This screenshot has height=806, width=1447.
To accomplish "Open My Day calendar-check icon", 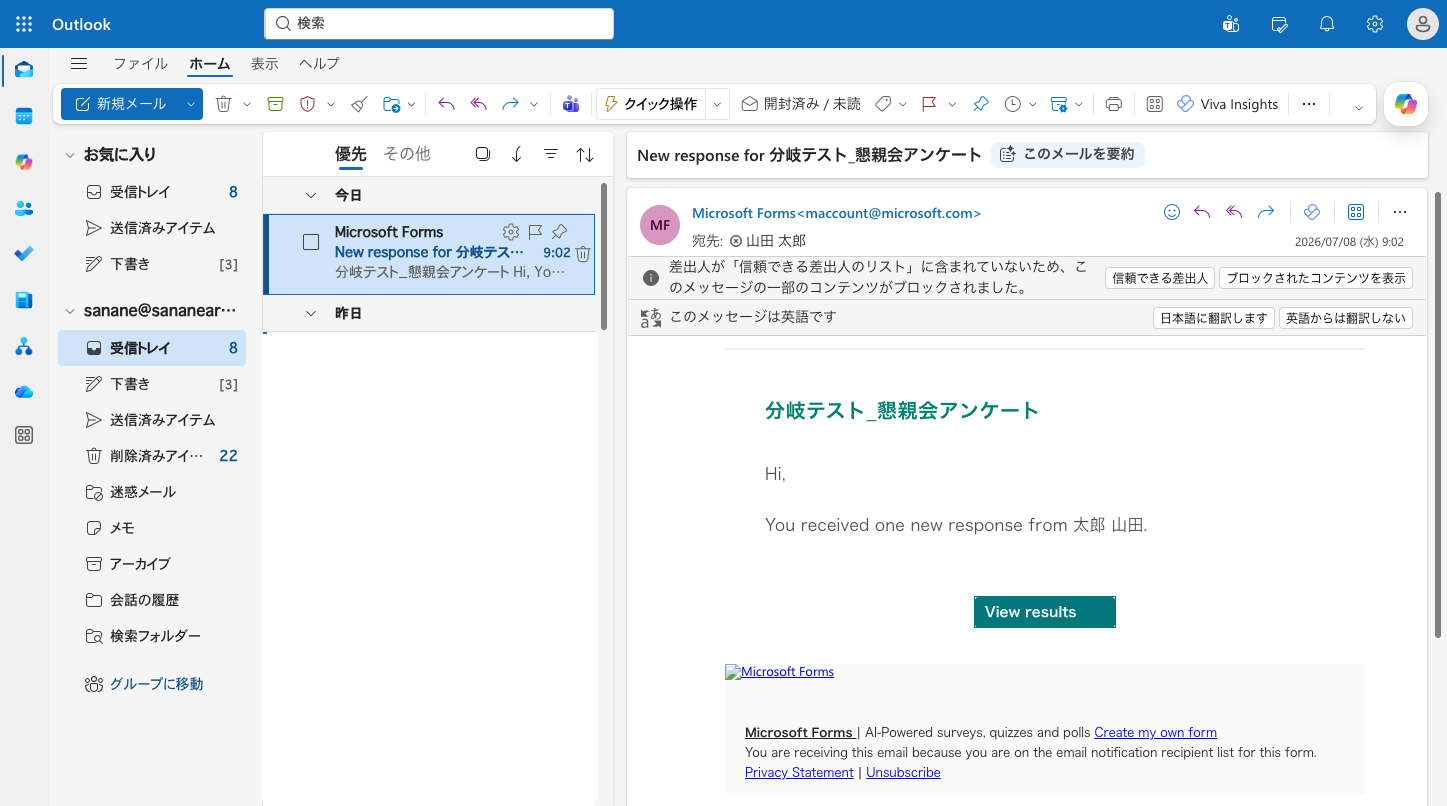I will pos(1279,24).
